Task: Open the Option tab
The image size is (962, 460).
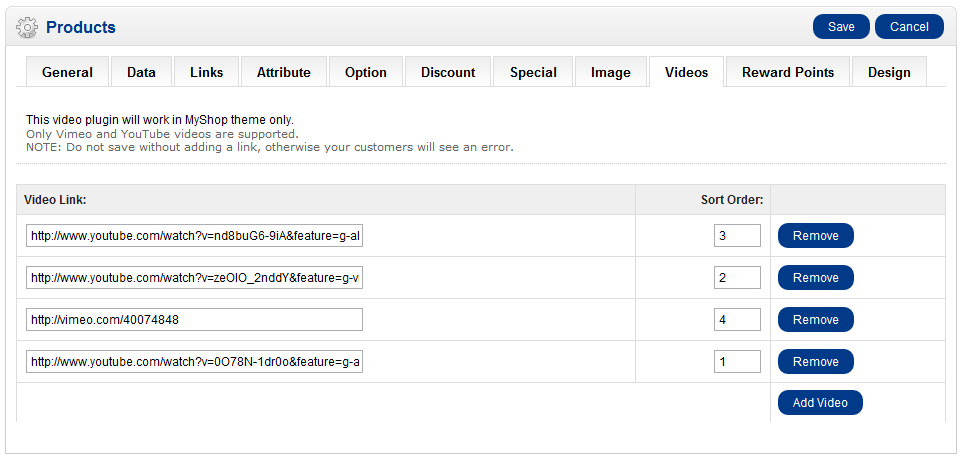Action: click(366, 72)
